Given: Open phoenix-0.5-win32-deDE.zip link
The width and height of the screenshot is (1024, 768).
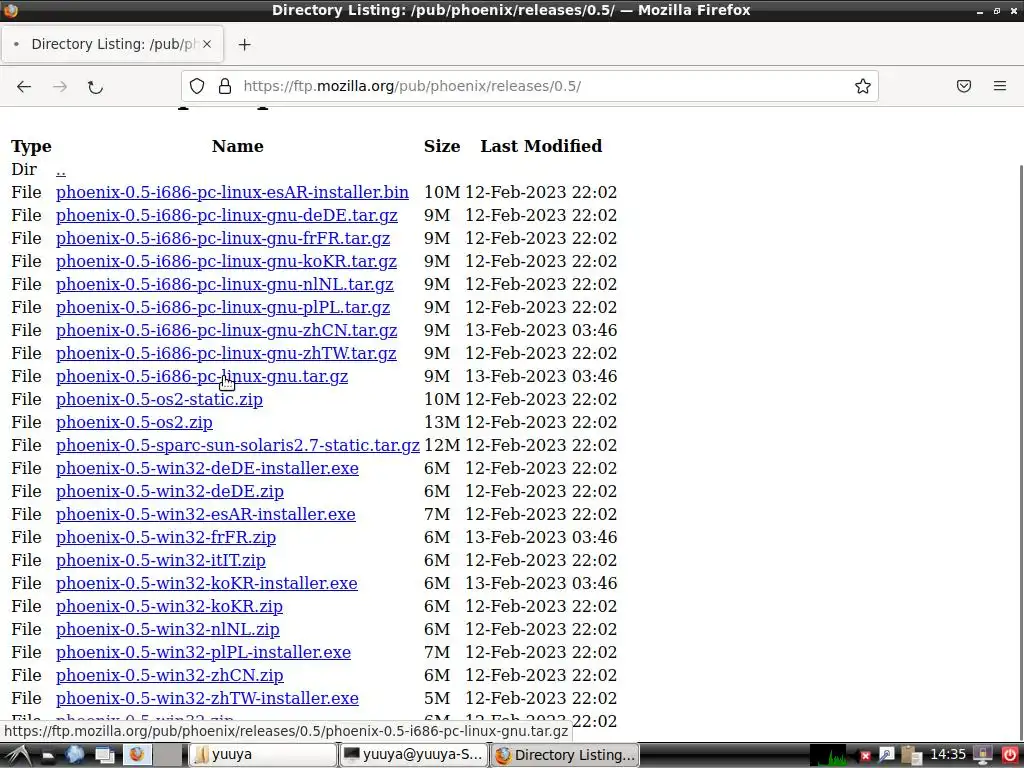Looking at the screenshot, I should click(x=170, y=492).
